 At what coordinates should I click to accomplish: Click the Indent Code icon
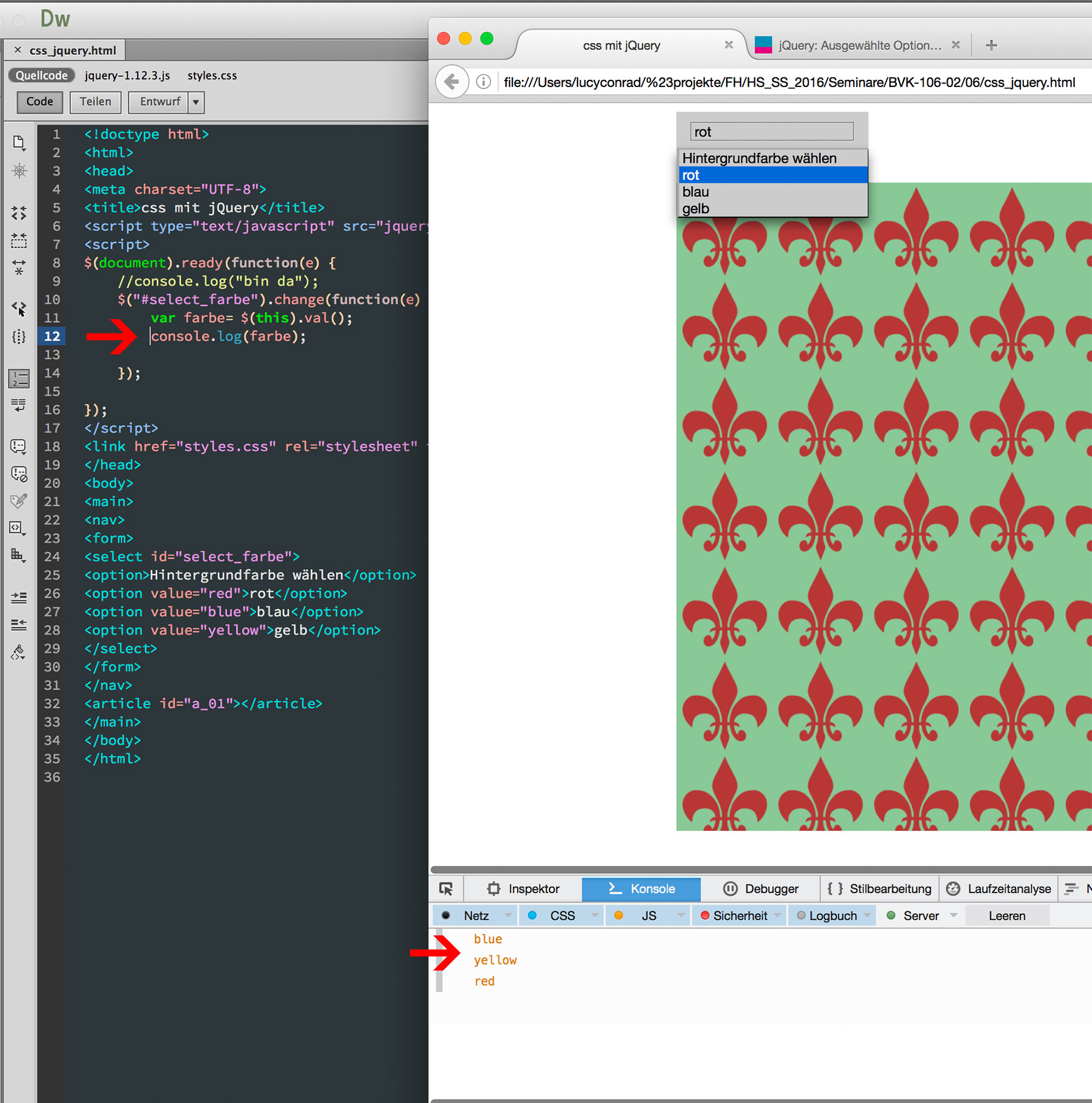pyautogui.click(x=19, y=597)
